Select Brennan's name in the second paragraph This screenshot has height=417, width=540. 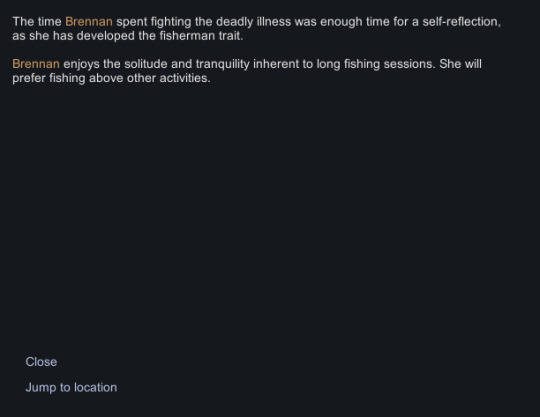click(36, 64)
